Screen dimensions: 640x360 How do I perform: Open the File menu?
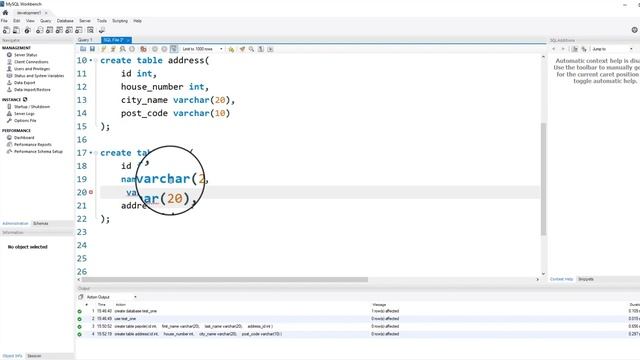click(4, 21)
